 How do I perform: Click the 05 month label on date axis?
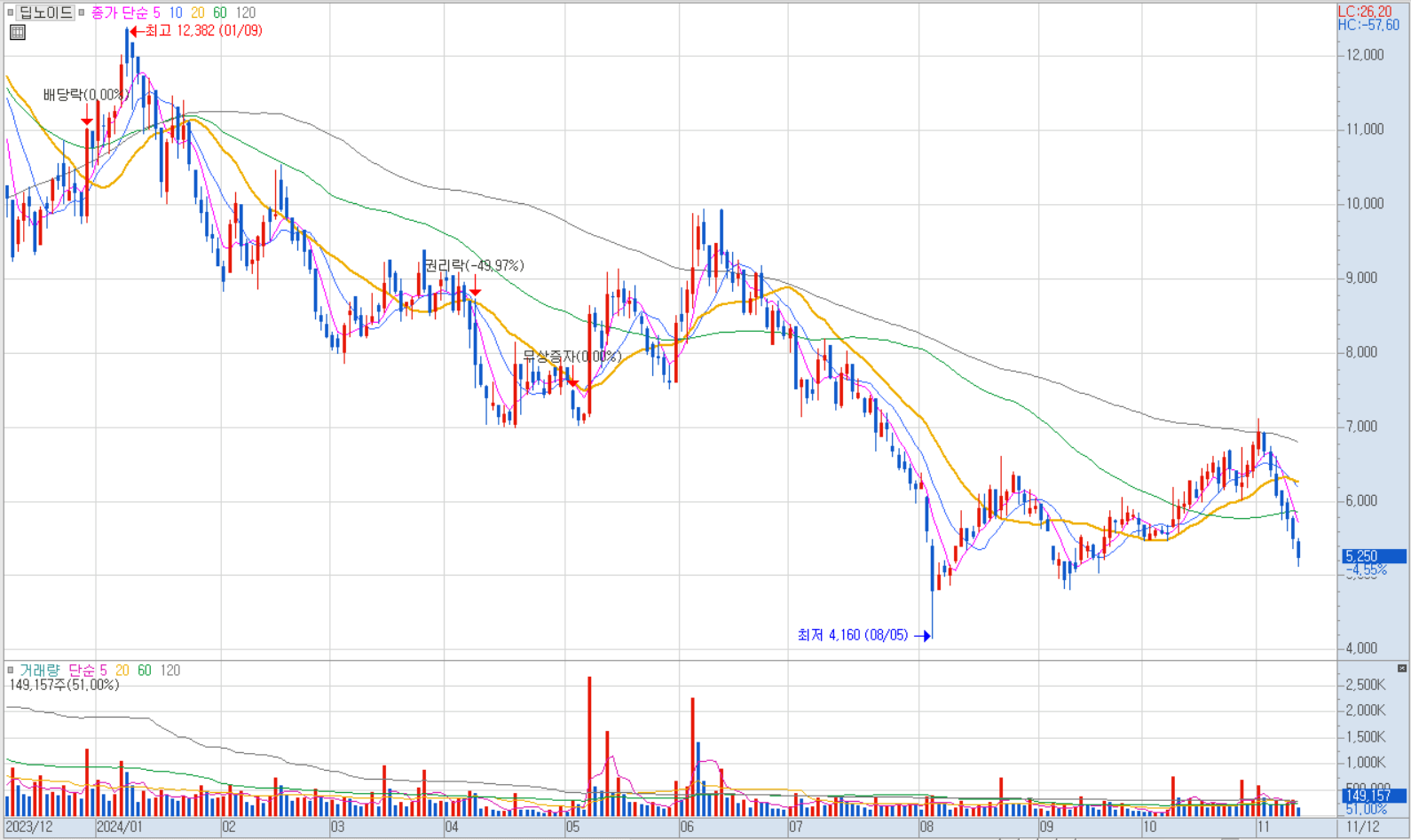pos(572,828)
